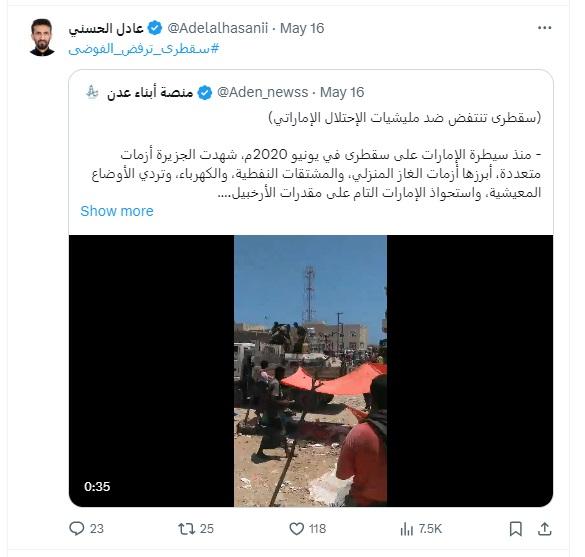Click the blue verified badge beside عادل الحسني
Screen dimensions: 585x557
pos(155,28)
